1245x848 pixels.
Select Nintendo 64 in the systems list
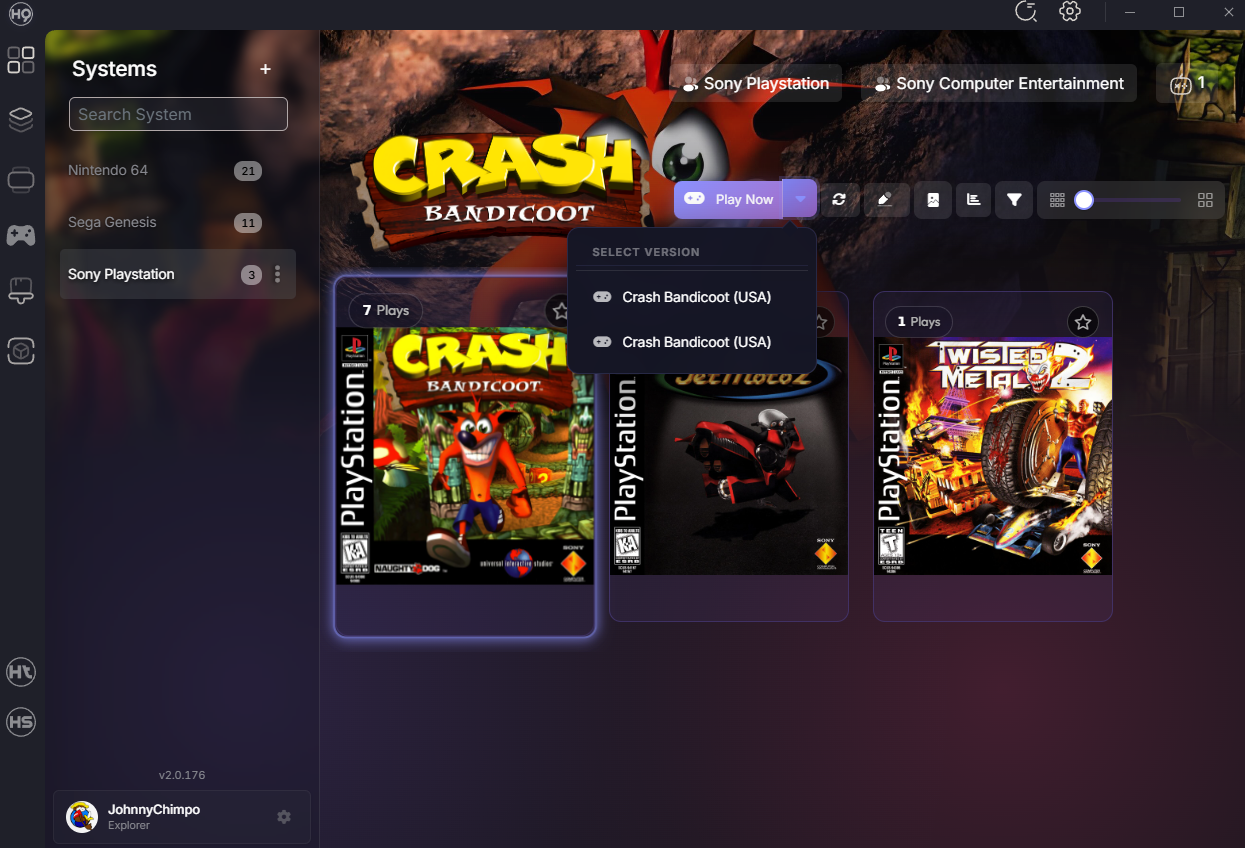click(x=108, y=170)
